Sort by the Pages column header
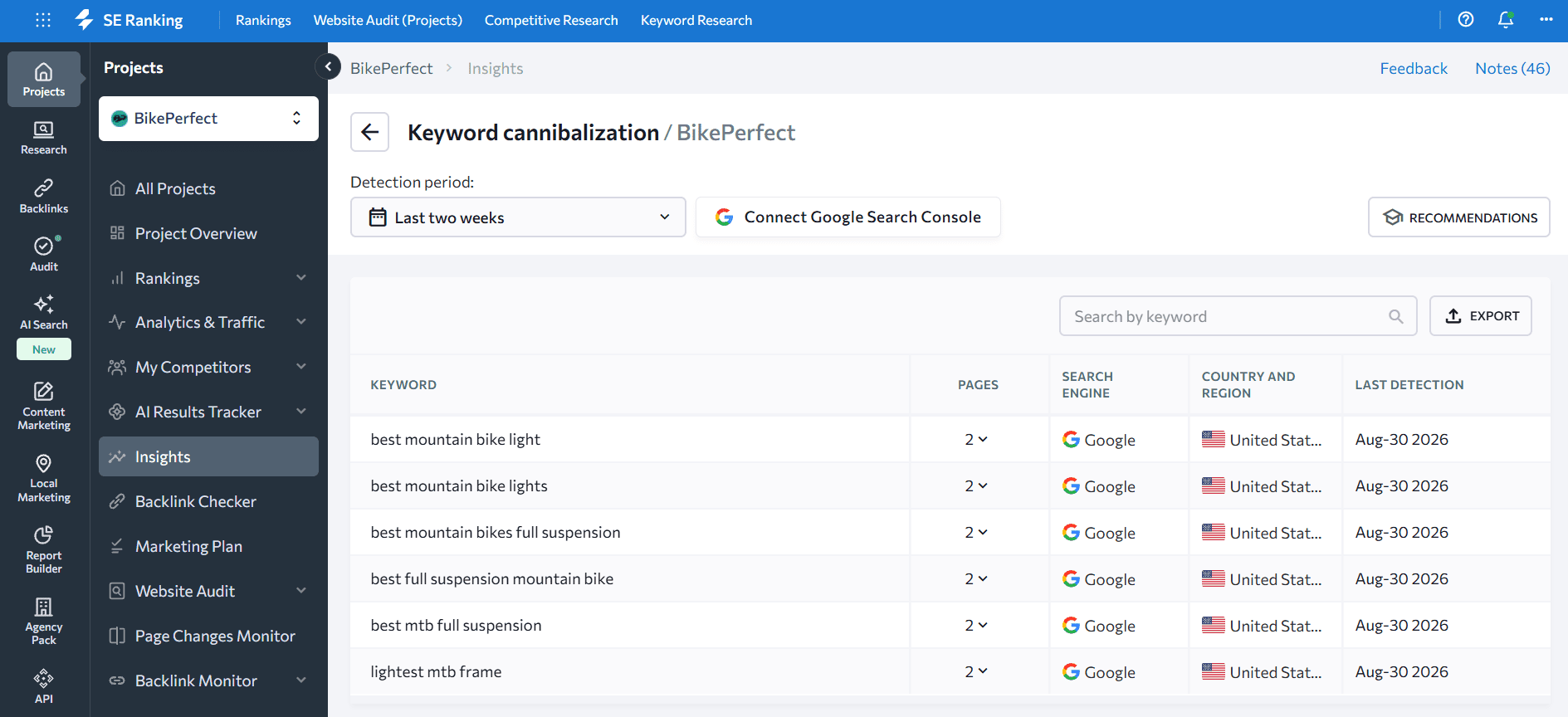Image resolution: width=1568 pixels, height=717 pixels. pyautogui.click(x=978, y=385)
